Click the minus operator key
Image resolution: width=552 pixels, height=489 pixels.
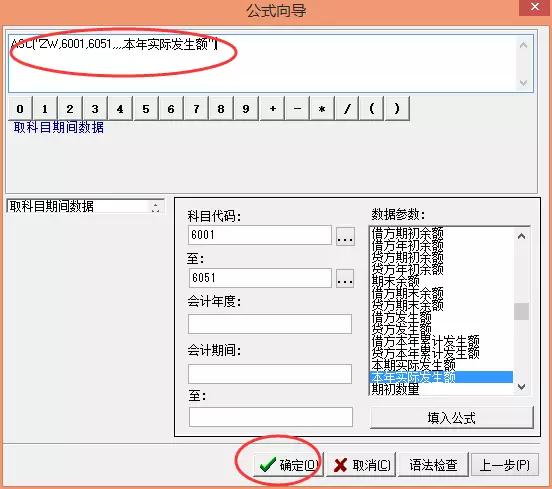(297, 109)
